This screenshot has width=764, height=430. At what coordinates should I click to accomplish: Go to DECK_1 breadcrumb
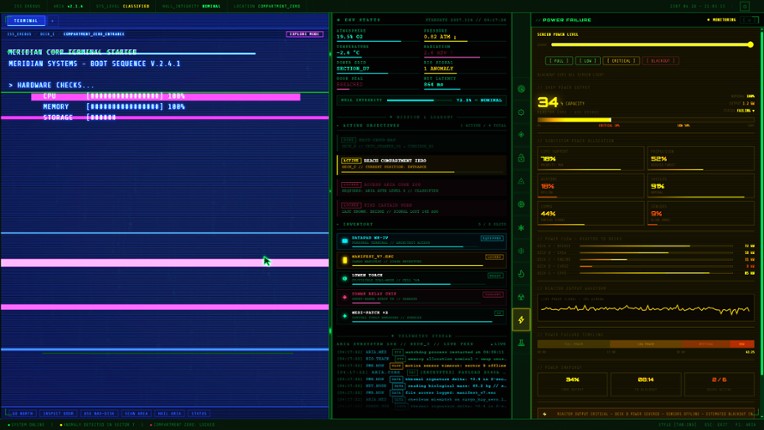pyautogui.click(x=47, y=34)
